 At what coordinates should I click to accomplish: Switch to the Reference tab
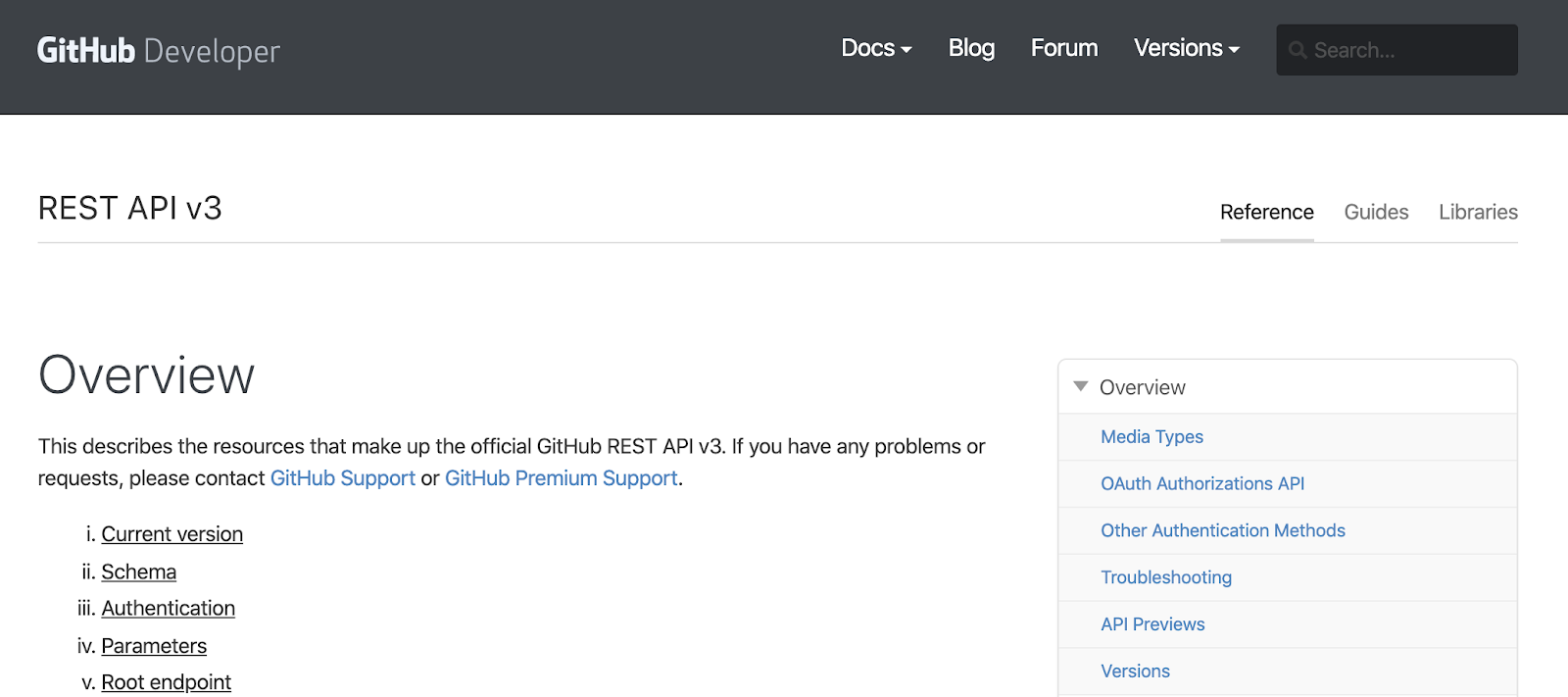point(1266,212)
